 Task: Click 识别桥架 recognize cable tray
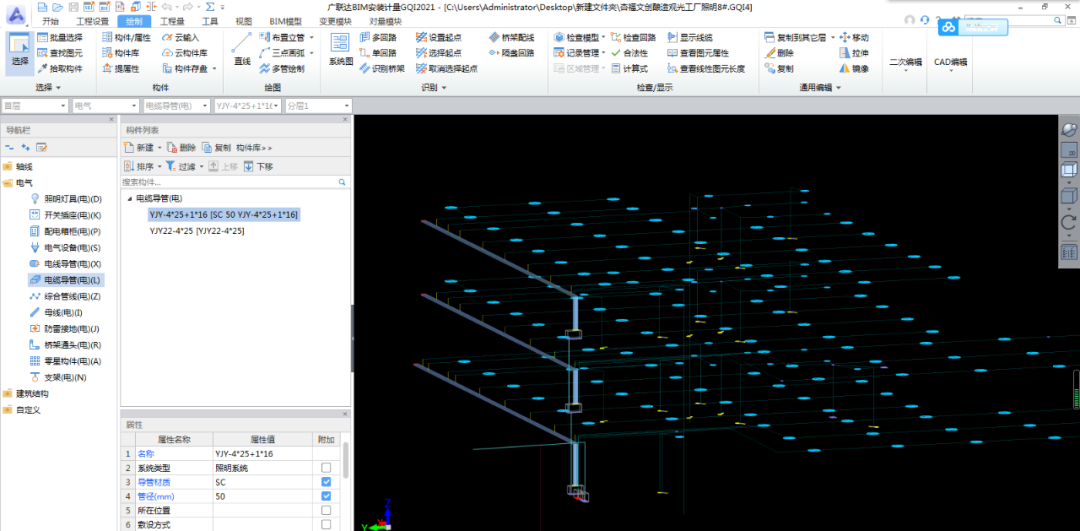pos(382,69)
